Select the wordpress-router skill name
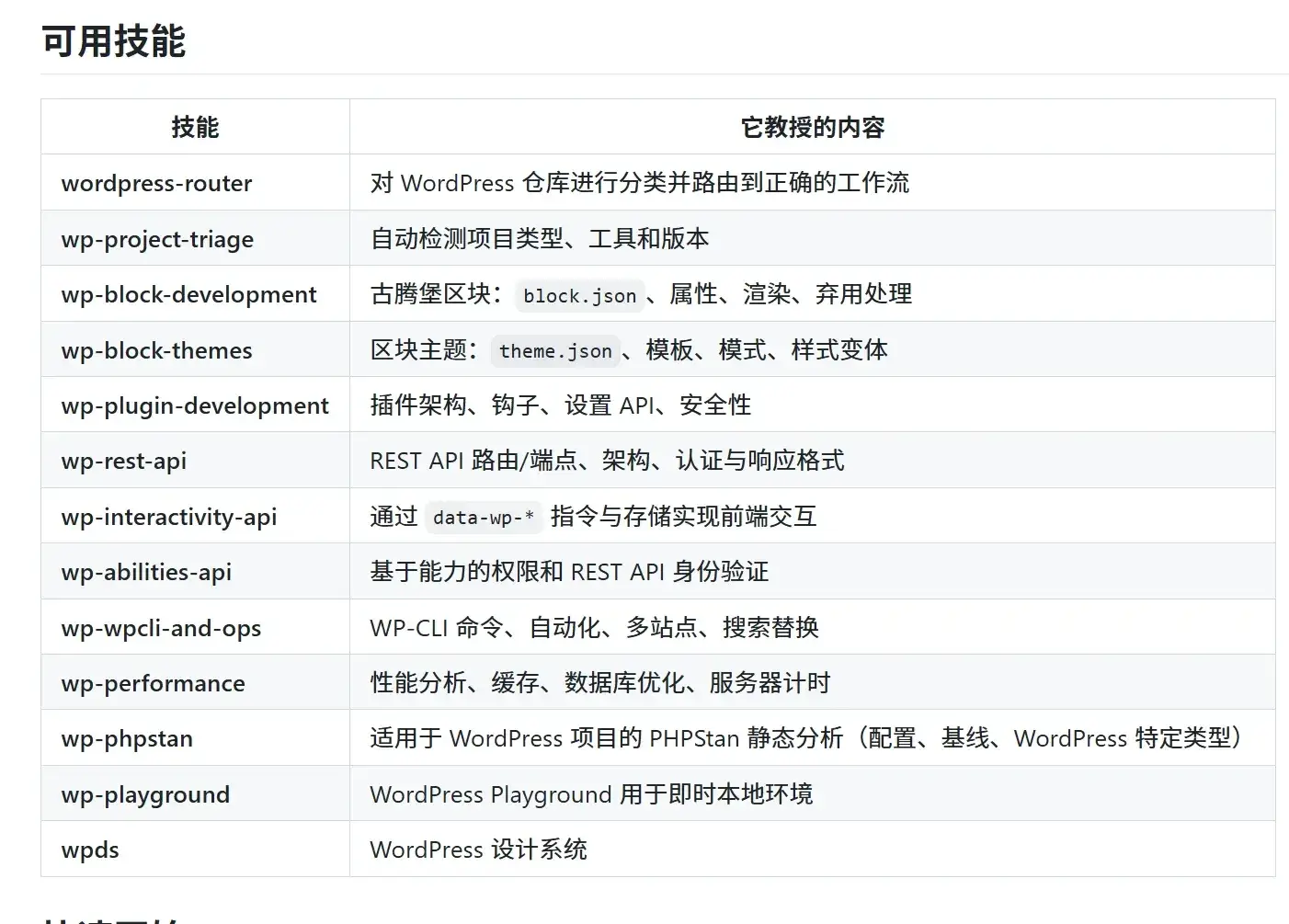This screenshot has width=1289, height=924. coord(156,183)
